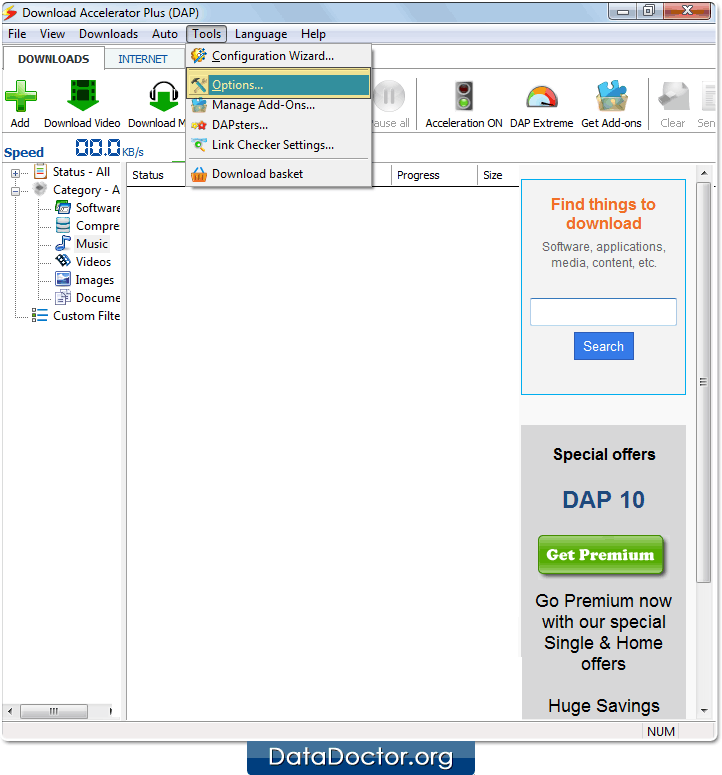
Task: Click Configuration Wizard wand icon
Action: click(199, 55)
